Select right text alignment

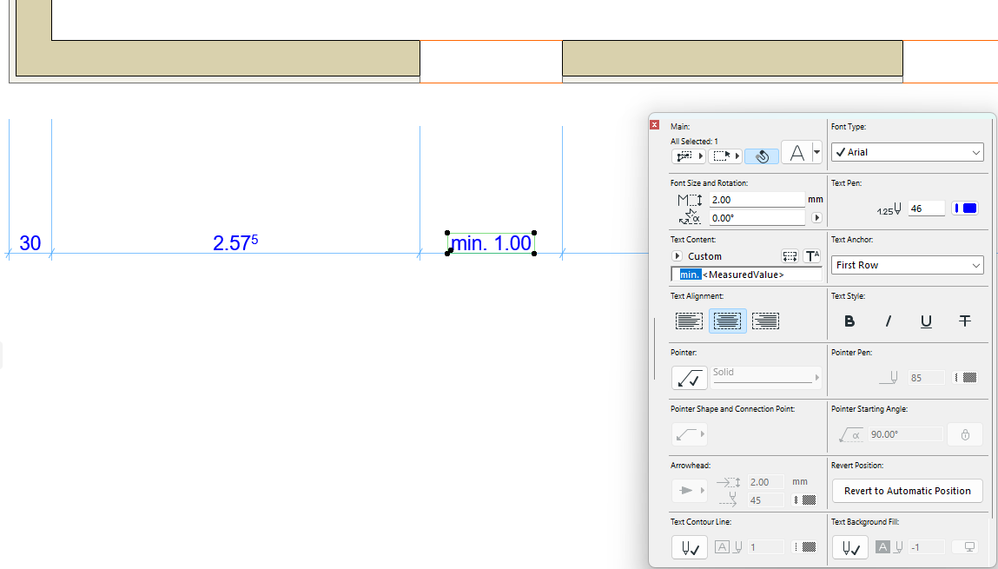765,321
